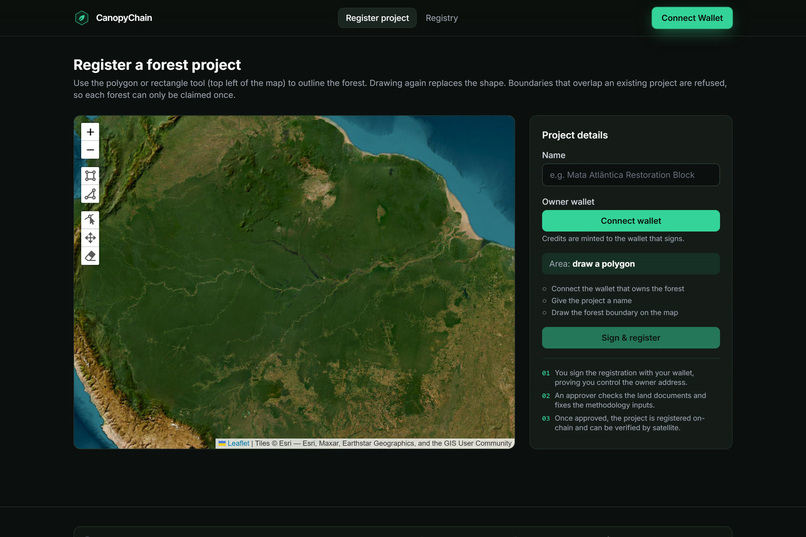Click Connect wallet under Owner wallet

tap(631, 221)
